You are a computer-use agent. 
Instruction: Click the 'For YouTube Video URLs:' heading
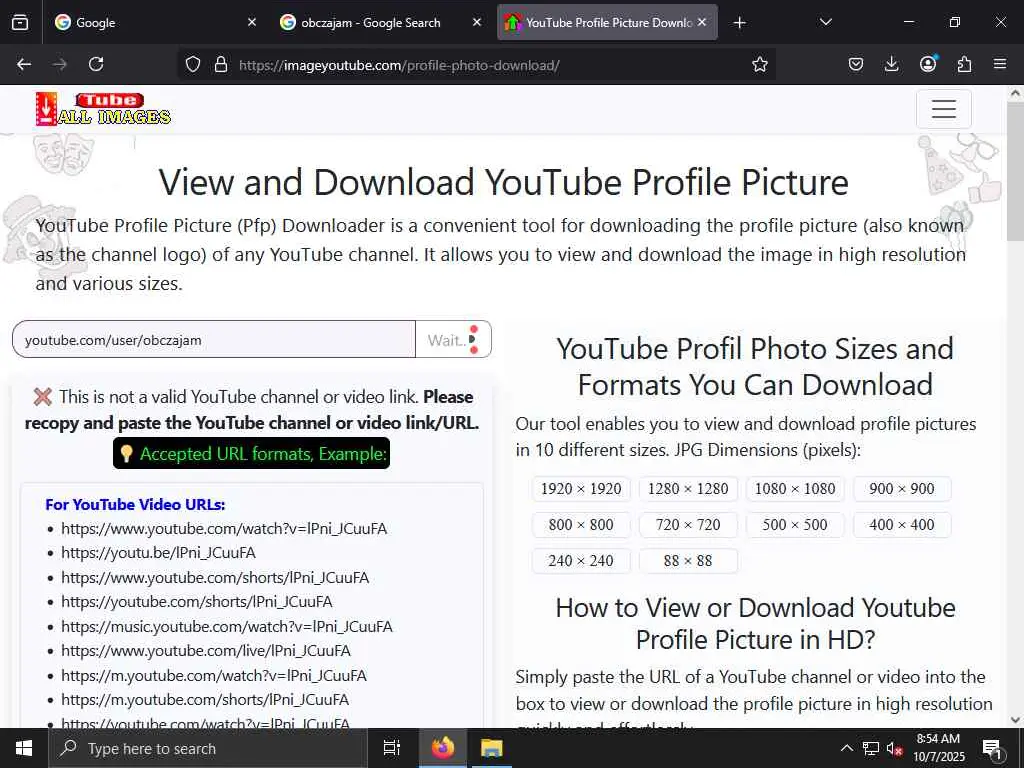[135, 504]
